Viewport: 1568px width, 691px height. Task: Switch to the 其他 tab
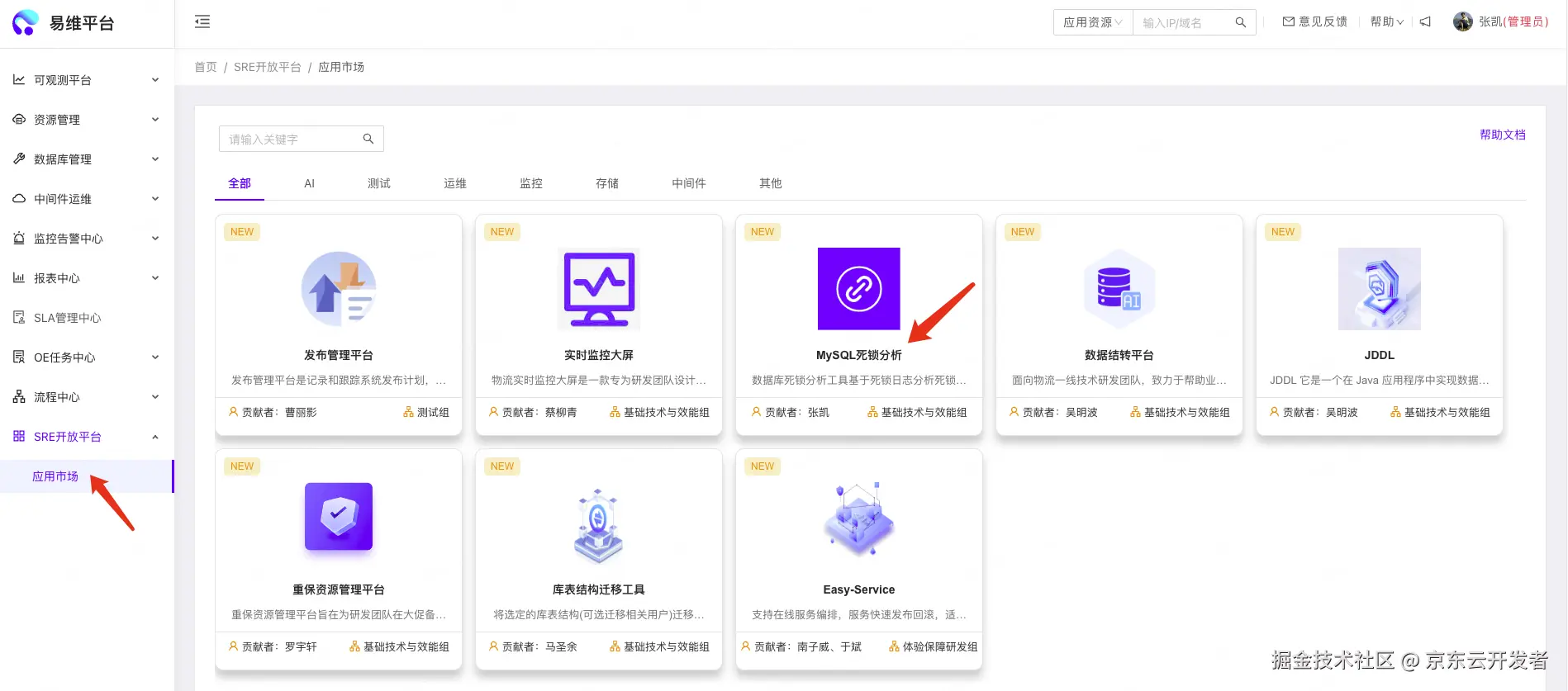point(771,183)
